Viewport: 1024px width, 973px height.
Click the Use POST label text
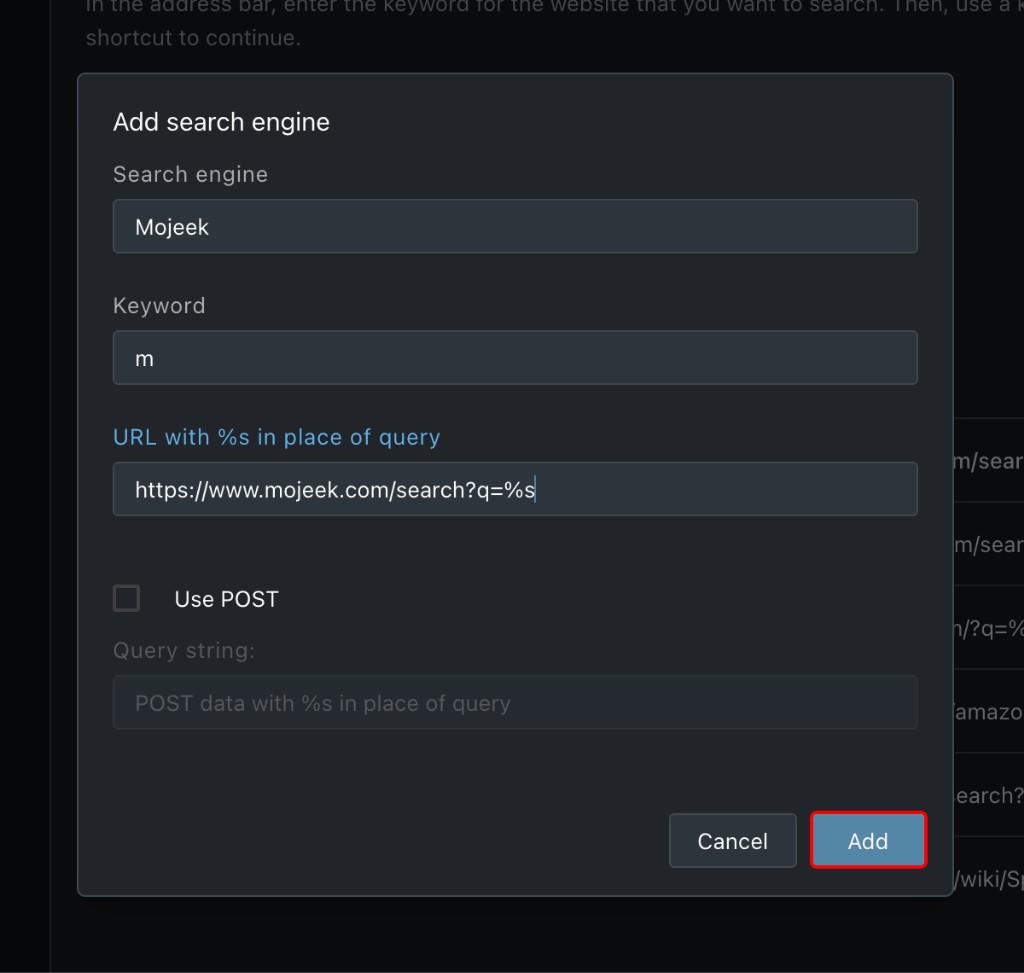pyautogui.click(x=227, y=599)
